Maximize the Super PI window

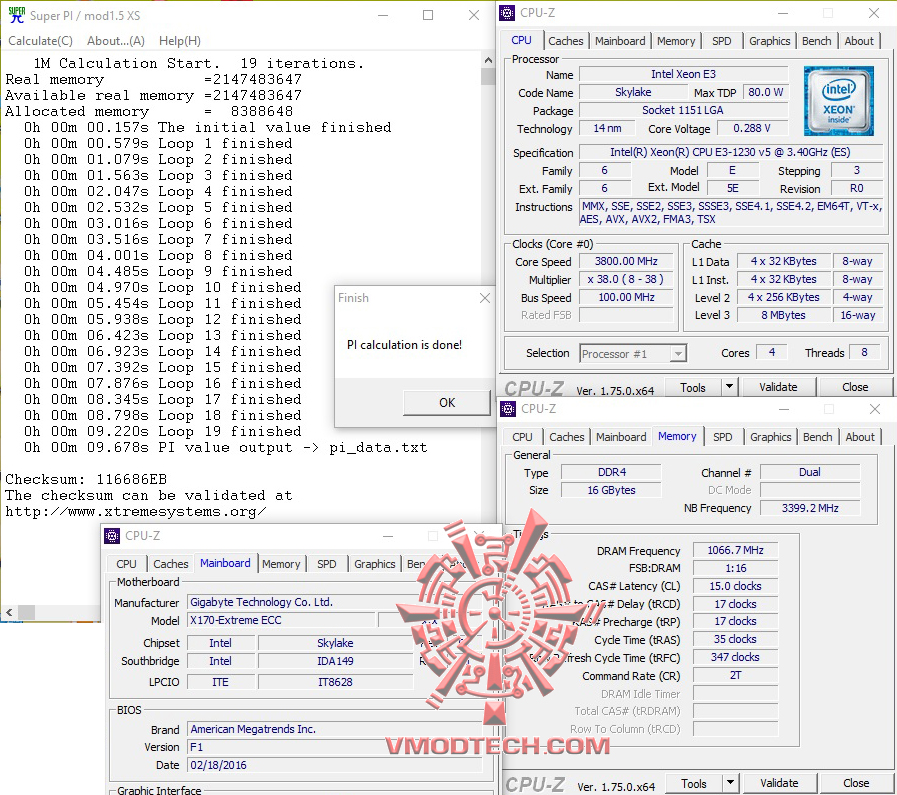coord(427,15)
